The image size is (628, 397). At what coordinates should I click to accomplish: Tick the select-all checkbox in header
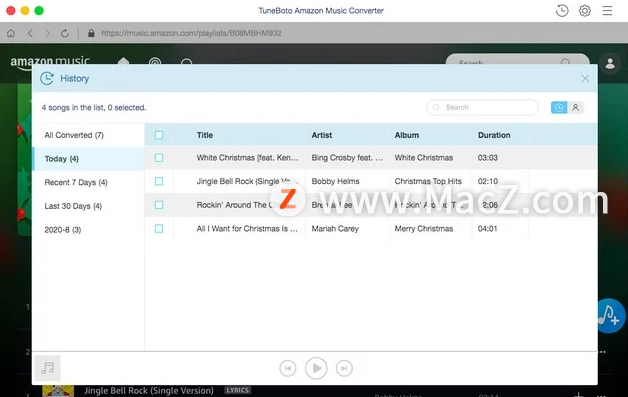[x=159, y=135]
